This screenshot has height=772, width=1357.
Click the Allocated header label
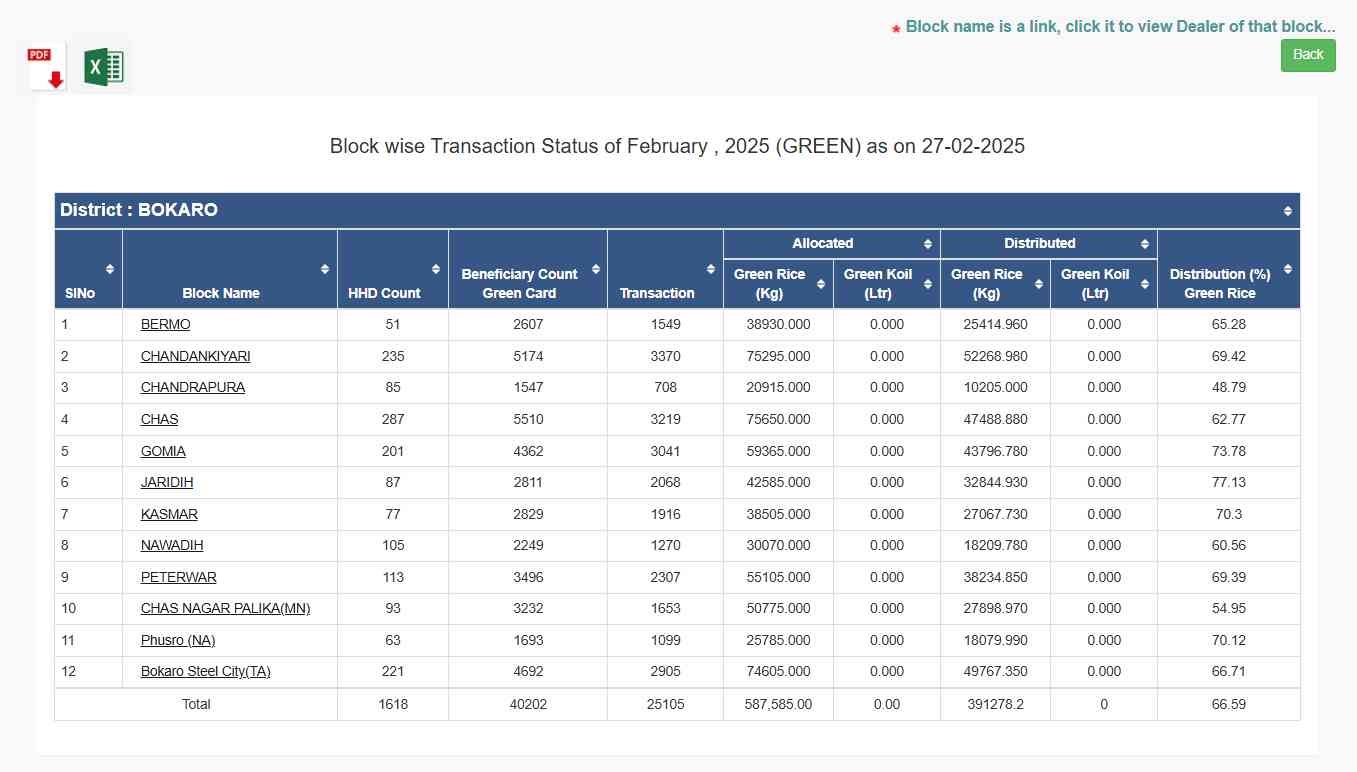coord(823,243)
